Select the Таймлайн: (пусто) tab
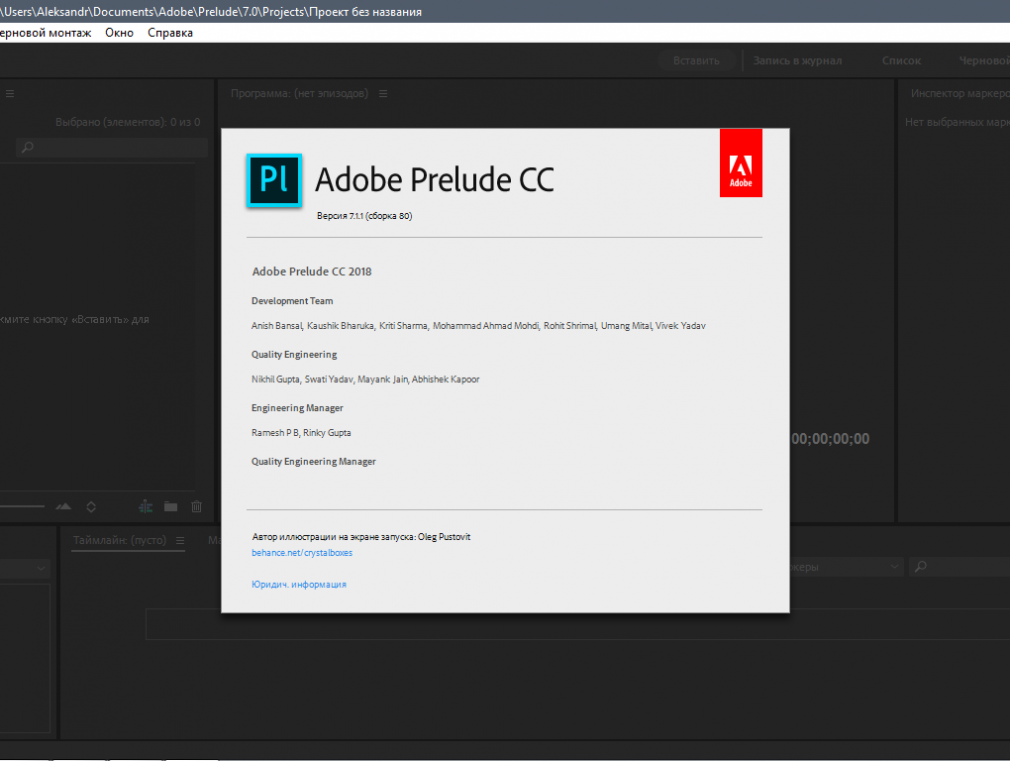Screen dimensions: 1010x761 pos(119,540)
